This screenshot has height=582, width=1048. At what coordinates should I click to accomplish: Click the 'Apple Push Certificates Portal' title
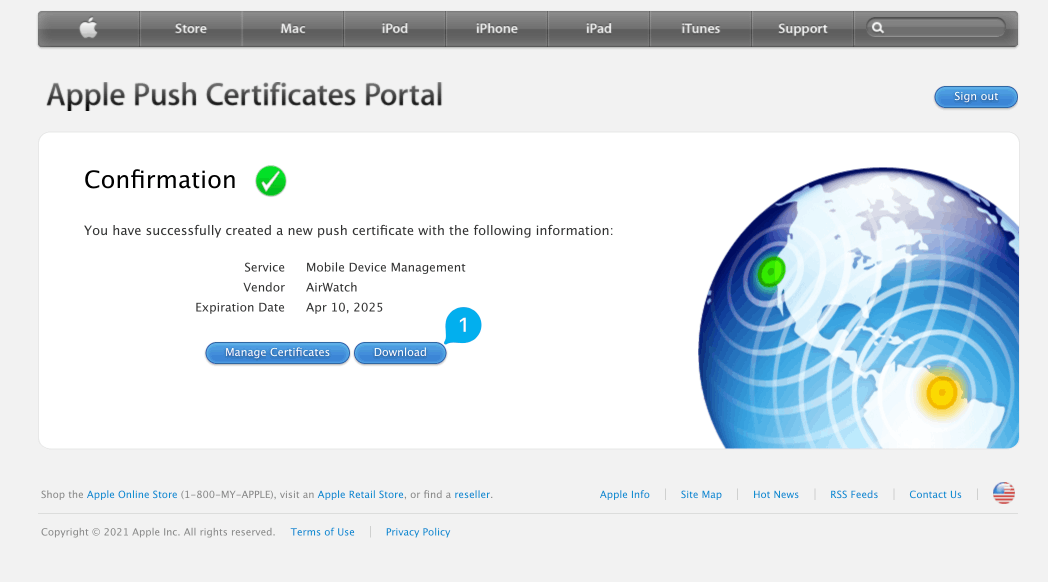pyautogui.click(x=245, y=95)
